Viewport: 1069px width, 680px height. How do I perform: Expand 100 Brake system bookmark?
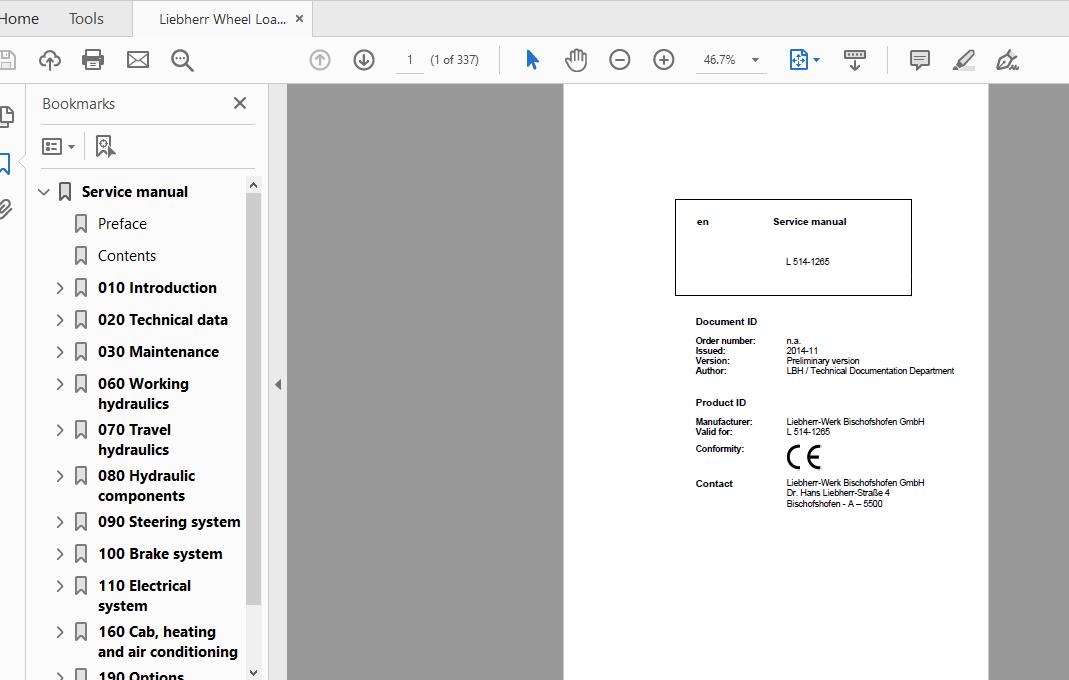point(60,555)
